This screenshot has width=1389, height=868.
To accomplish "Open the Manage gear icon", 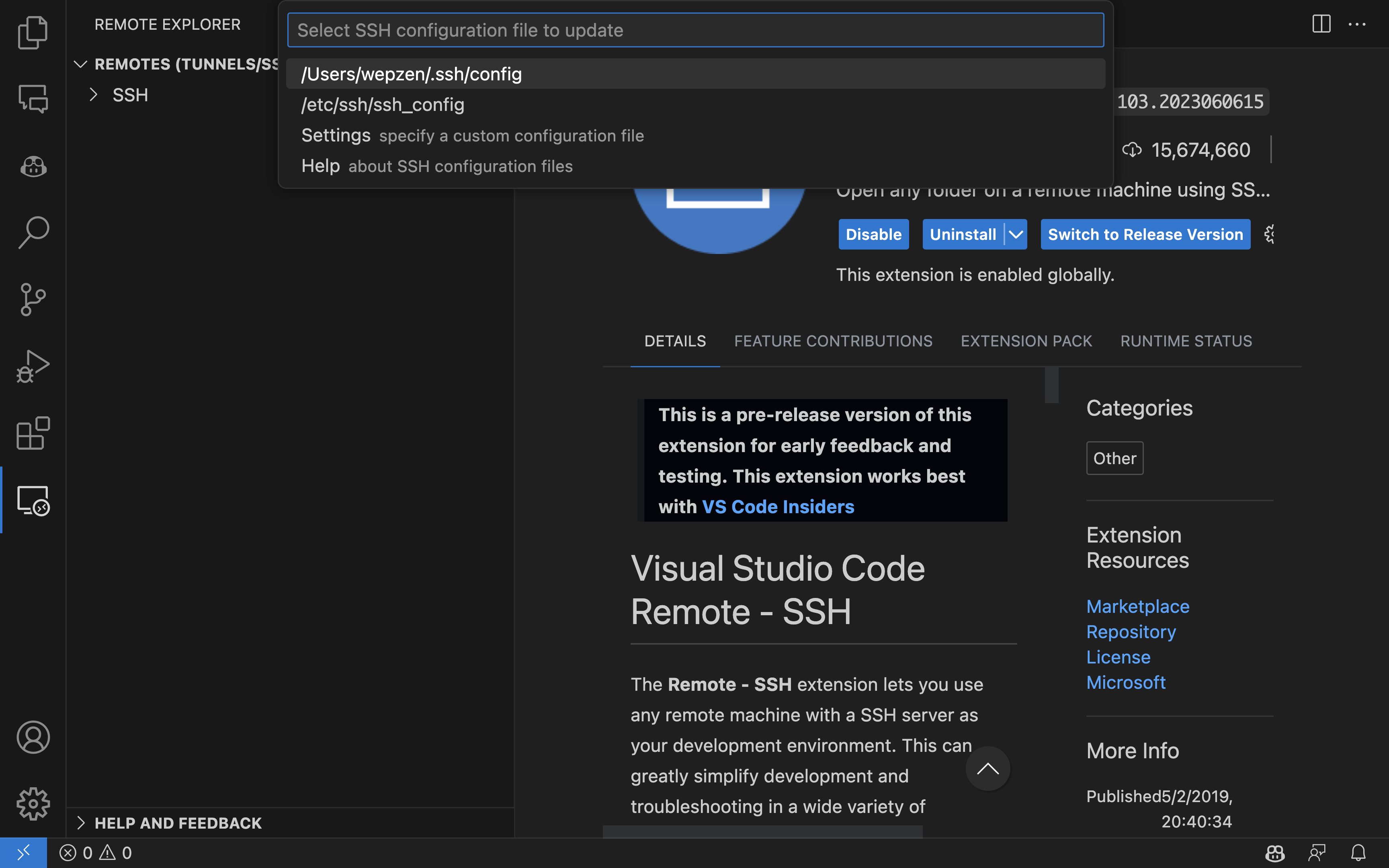I will coord(33,804).
